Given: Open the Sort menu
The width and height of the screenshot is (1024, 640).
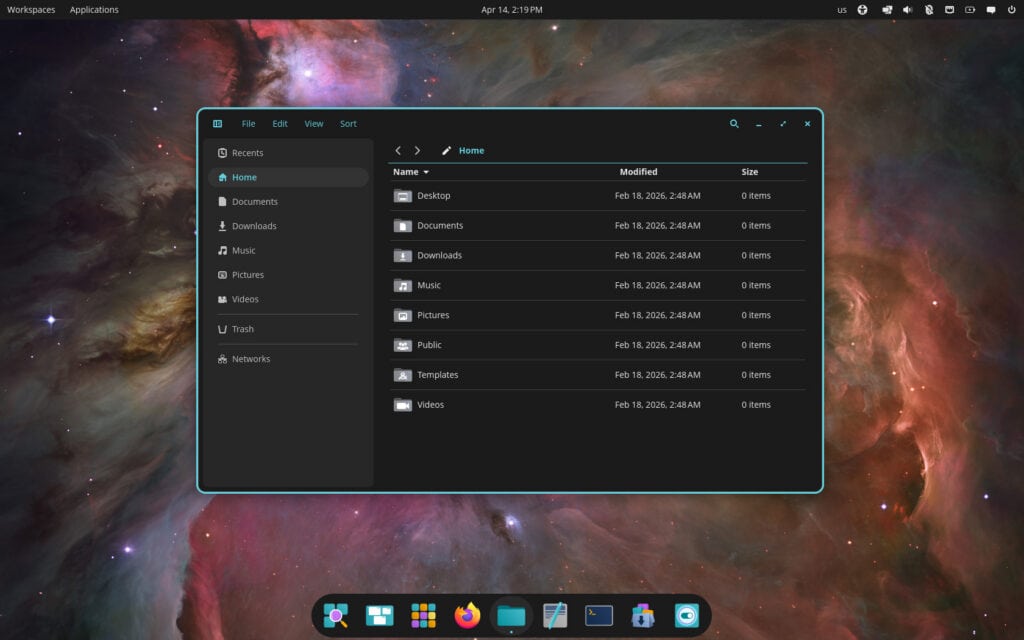Looking at the screenshot, I should click(x=348, y=123).
